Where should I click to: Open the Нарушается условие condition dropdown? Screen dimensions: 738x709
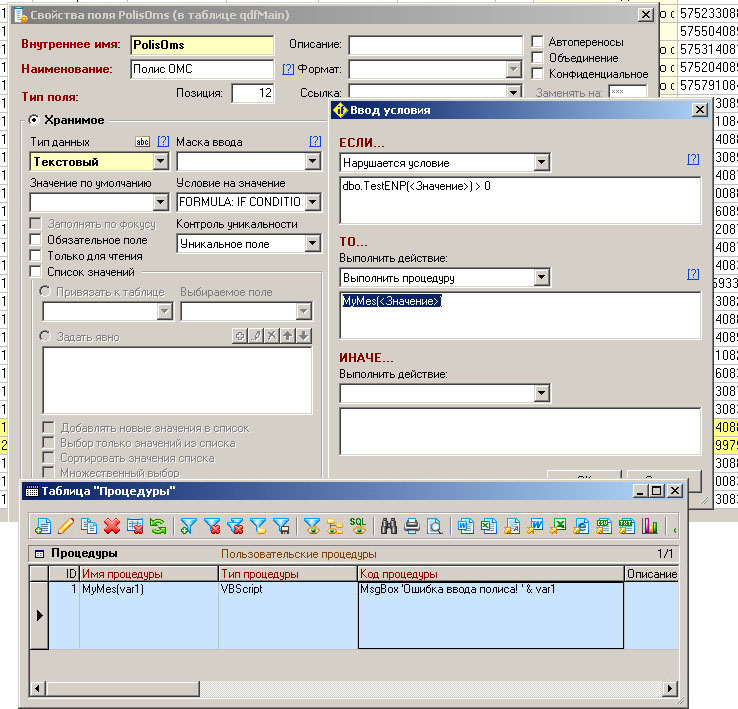point(542,162)
